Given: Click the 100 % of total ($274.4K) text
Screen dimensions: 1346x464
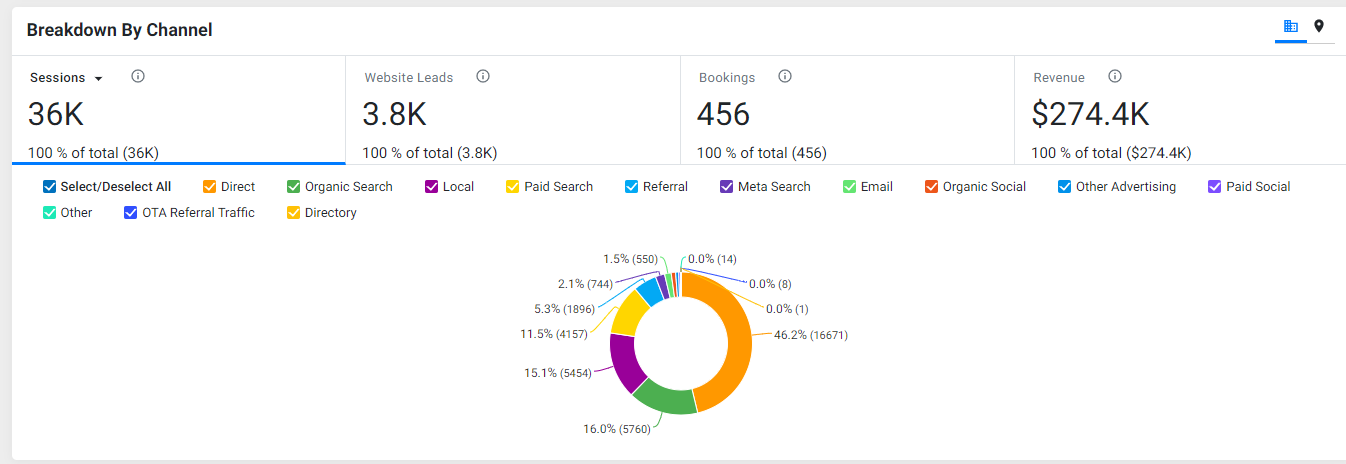Looking at the screenshot, I should click(x=1111, y=153).
